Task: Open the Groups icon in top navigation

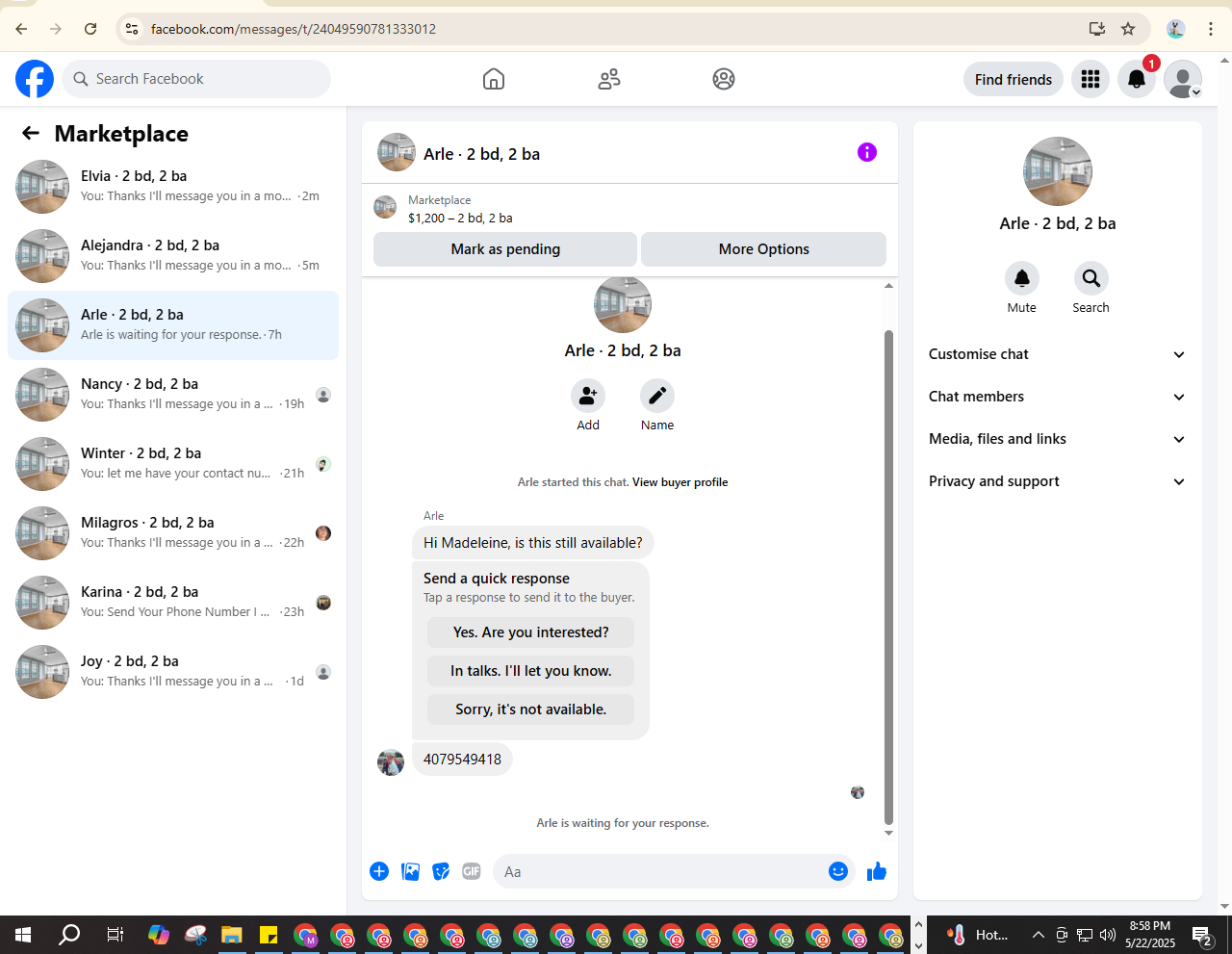Action: click(x=724, y=79)
